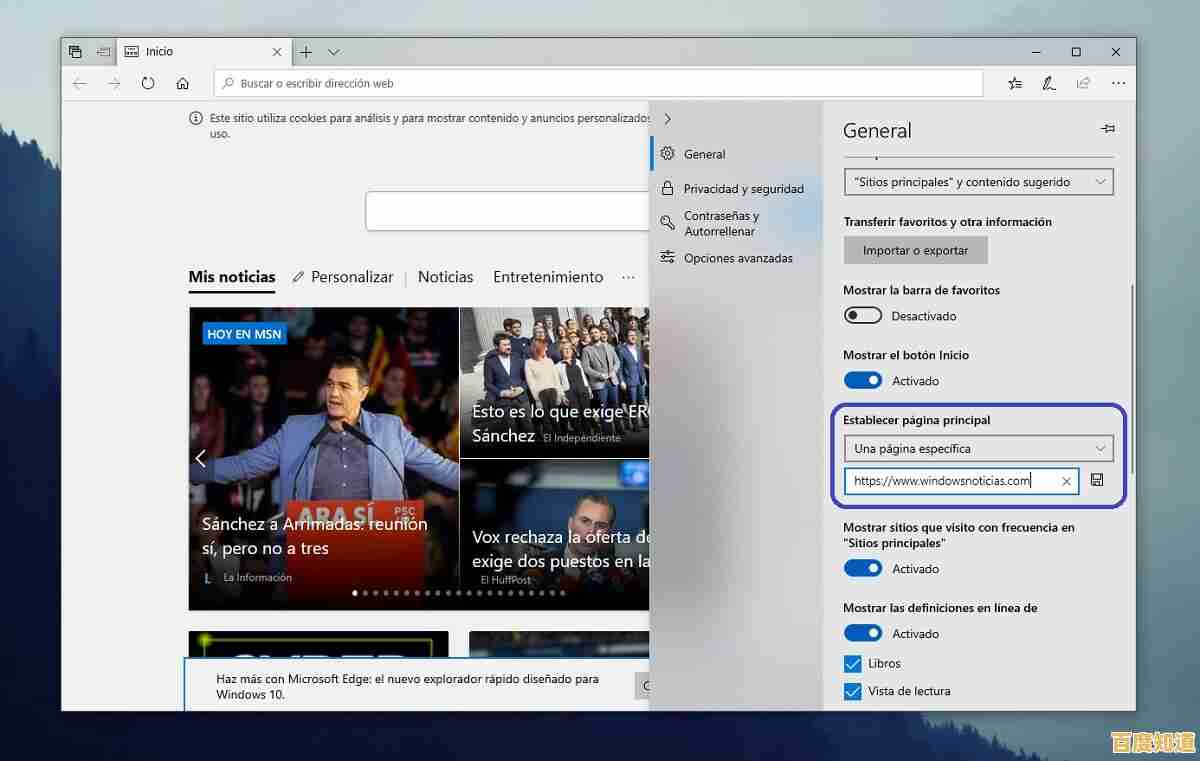Enable Mostrar la barra de favoritos
The height and width of the screenshot is (761, 1200).
click(862, 315)
